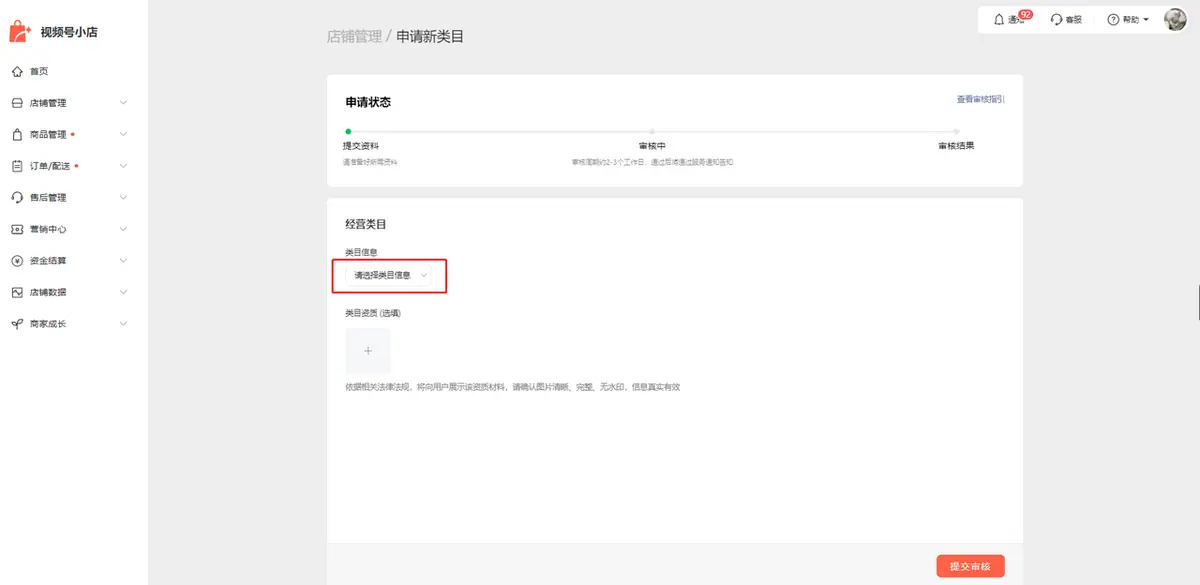1200x585 pixels.
Task: Click the 帮助 question mark icon
Action: (x=1113, y=20)
